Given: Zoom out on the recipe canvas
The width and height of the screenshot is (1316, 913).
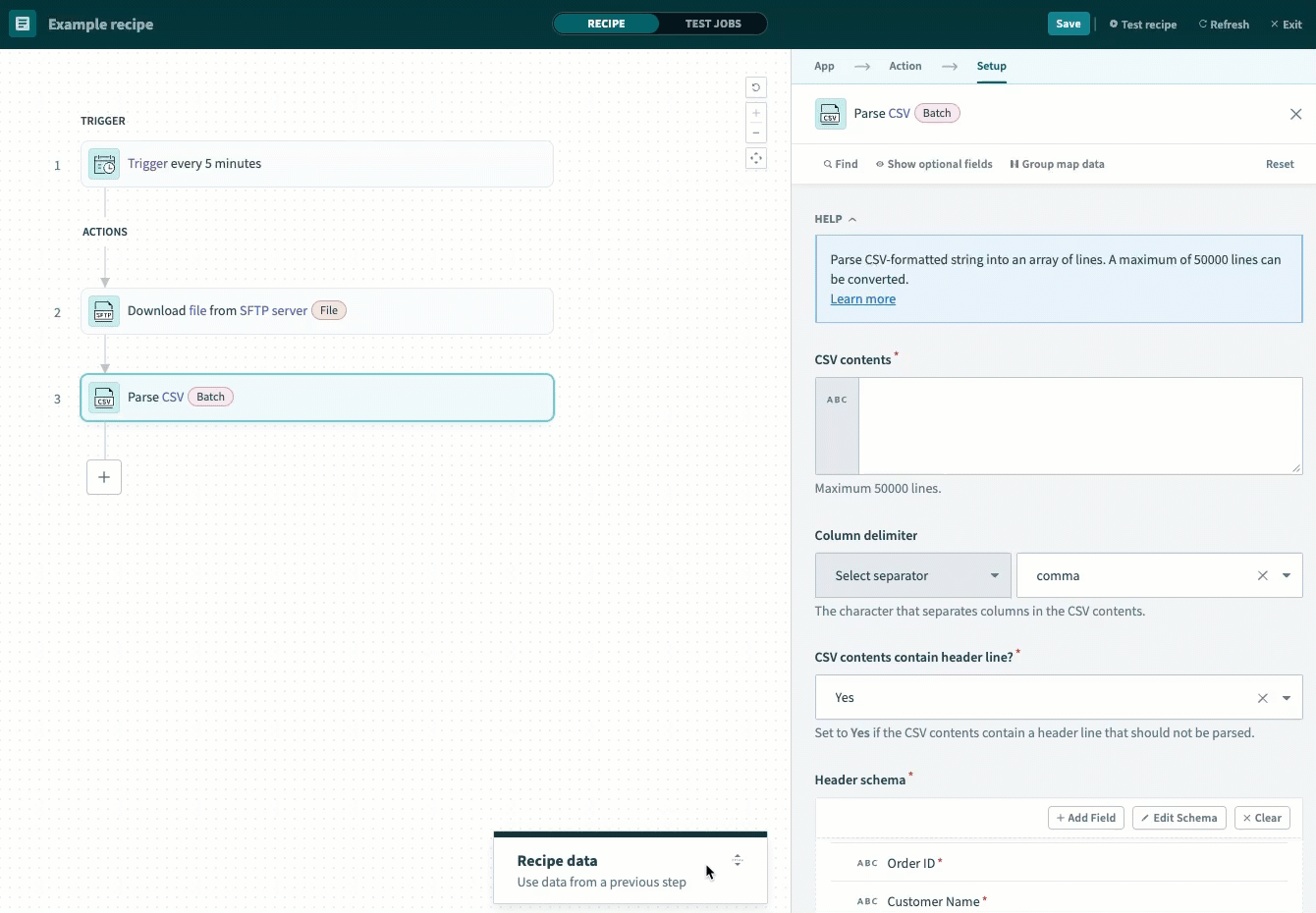Looking at the screenshot, I should pyautogui.click(x=756, y=133).
